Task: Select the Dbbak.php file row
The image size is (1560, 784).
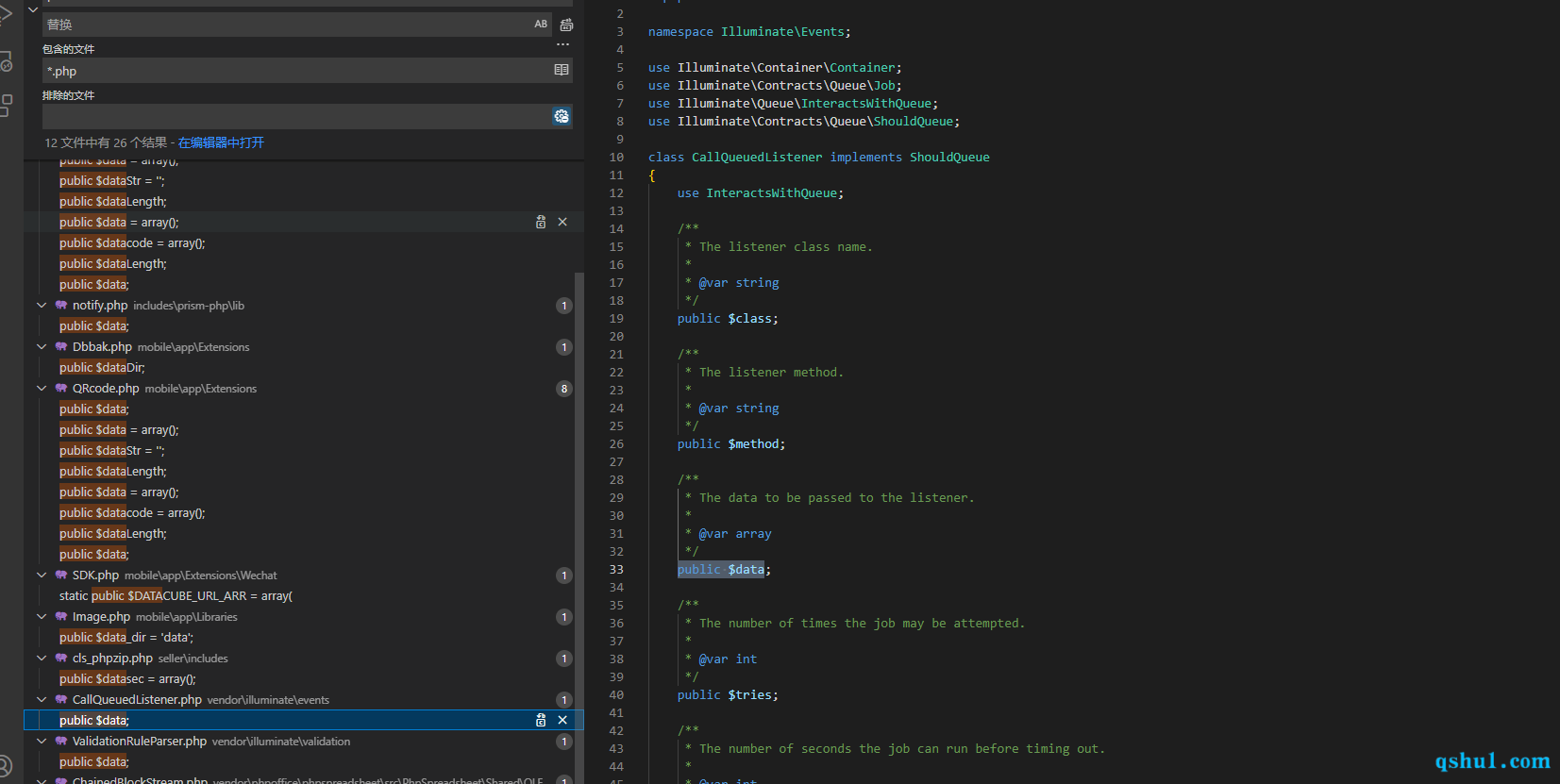Action: click(x=304, y=347)
